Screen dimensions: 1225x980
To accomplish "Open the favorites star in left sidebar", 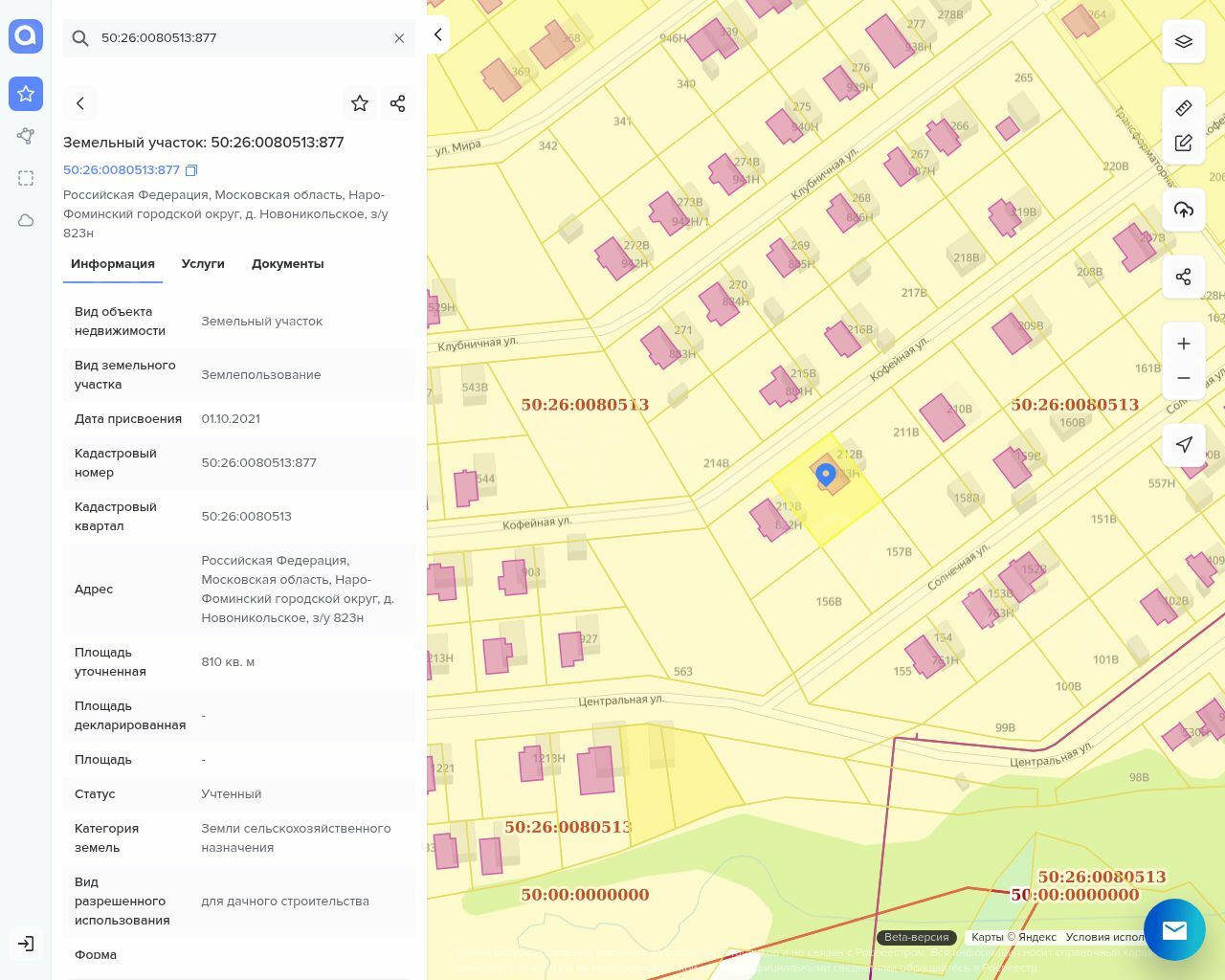I will (x=26, y=94).
